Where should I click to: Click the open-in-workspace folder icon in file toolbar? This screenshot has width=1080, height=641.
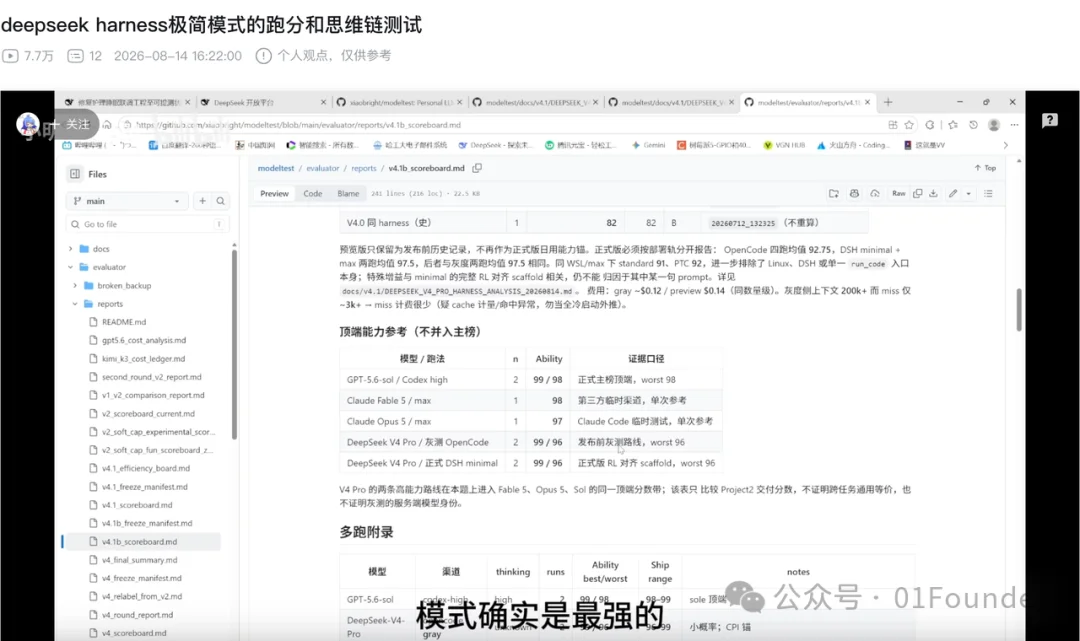click(833, 193)
